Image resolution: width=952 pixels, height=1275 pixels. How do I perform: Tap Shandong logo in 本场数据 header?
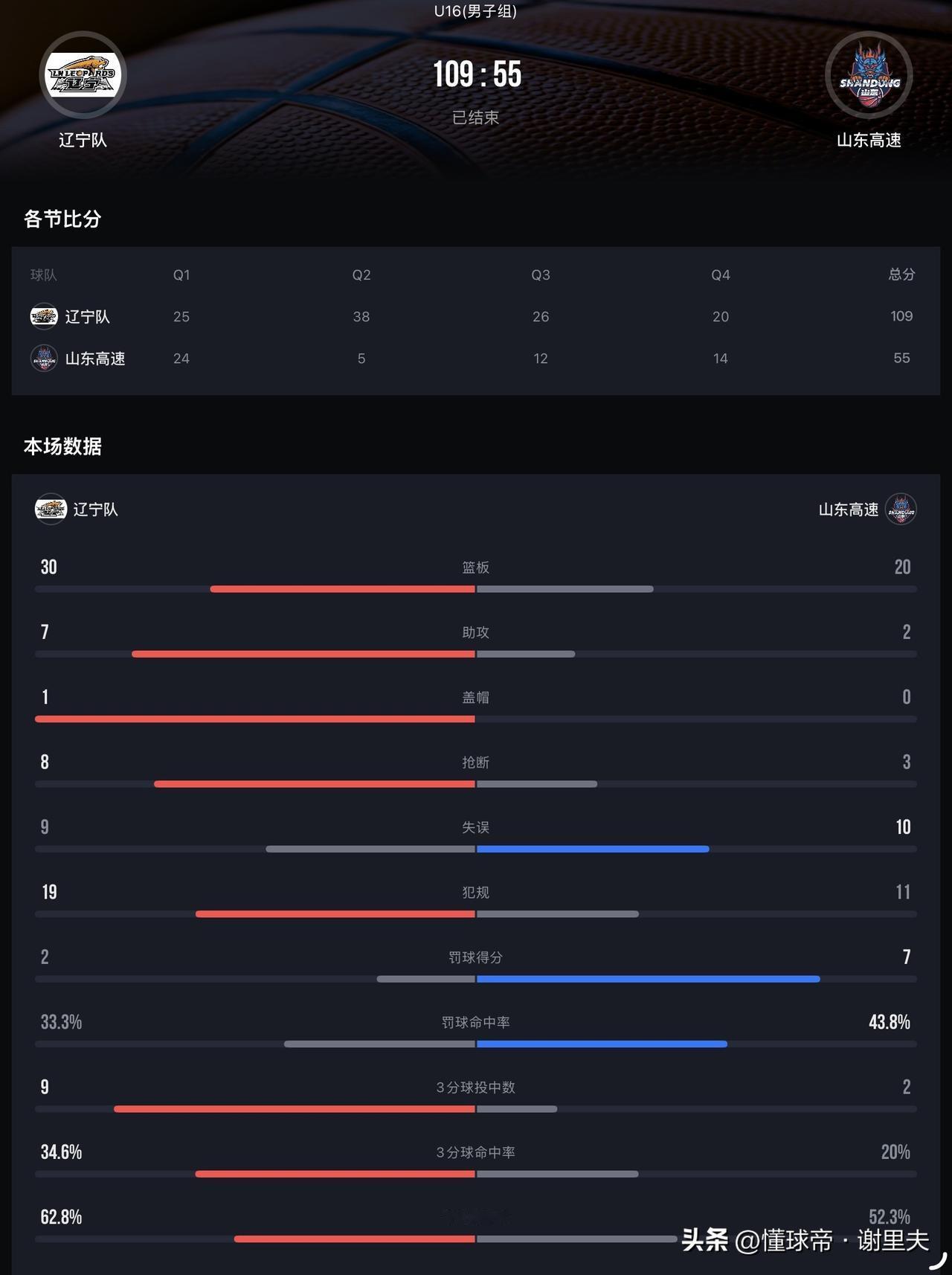(901, 509)
